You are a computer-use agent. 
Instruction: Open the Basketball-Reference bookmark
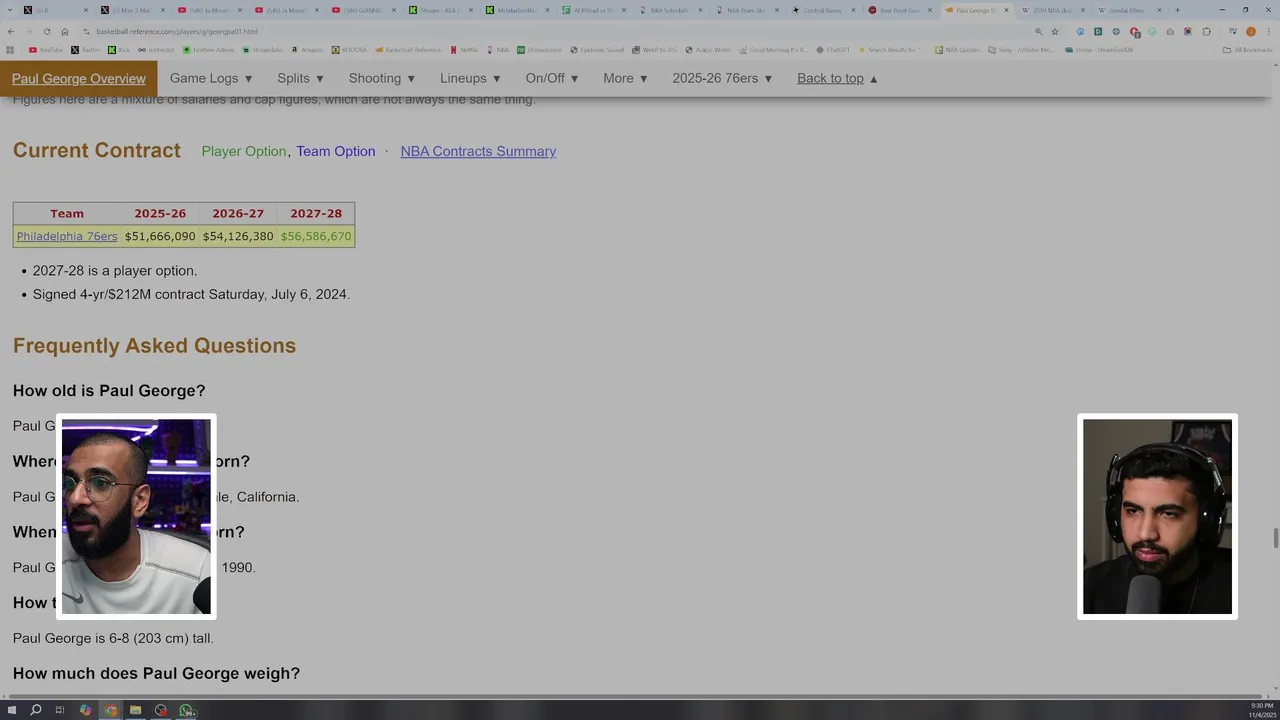click(409, 49)
